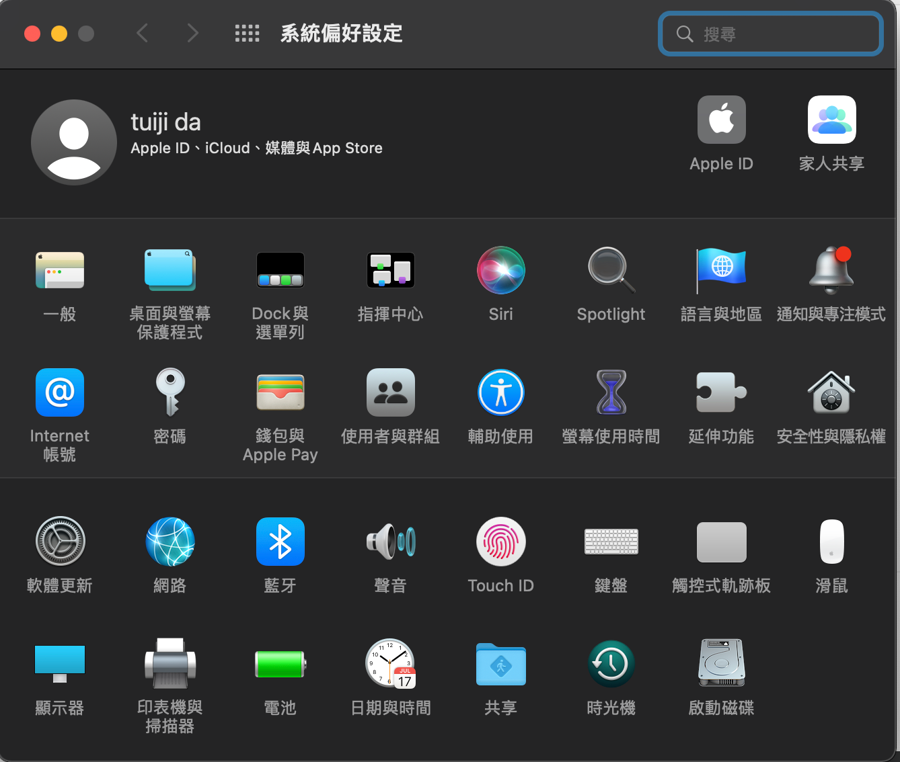Click the back navigation arrow
The height and width of the screenshot is (762, 900).
143,34
